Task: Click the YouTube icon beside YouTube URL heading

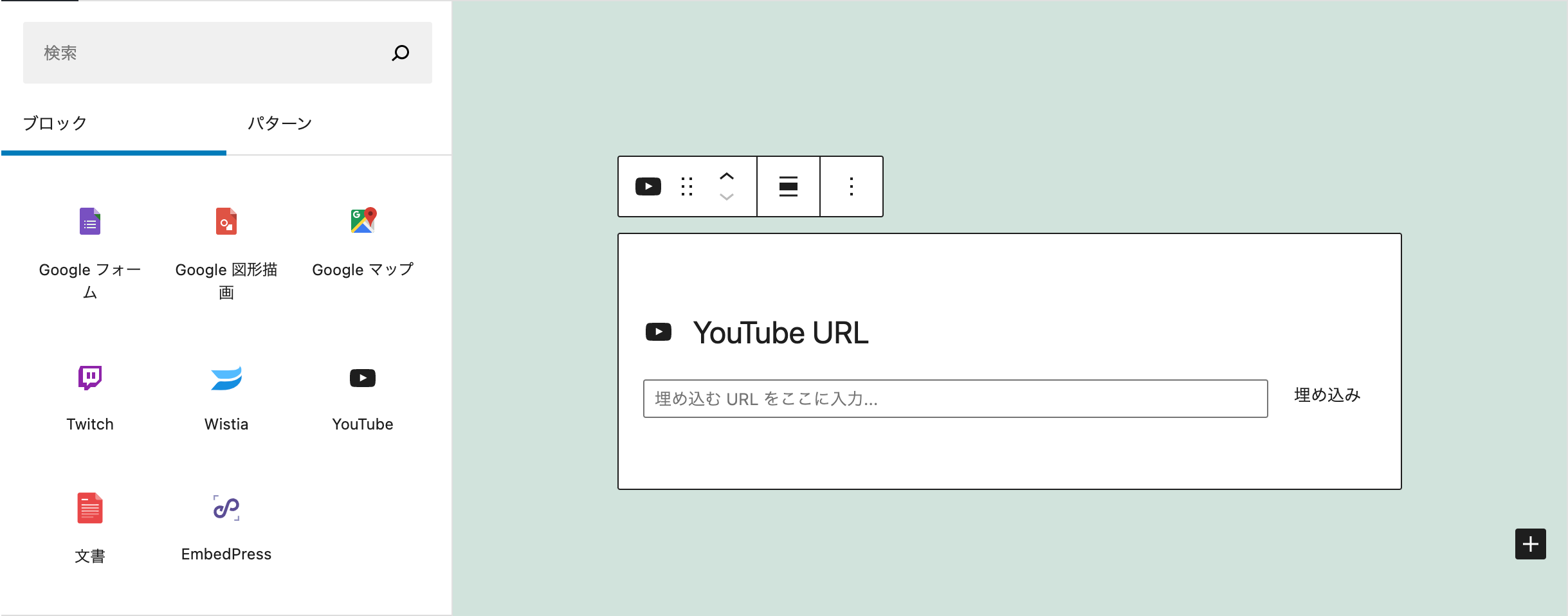Action: [x=659, y=332]
